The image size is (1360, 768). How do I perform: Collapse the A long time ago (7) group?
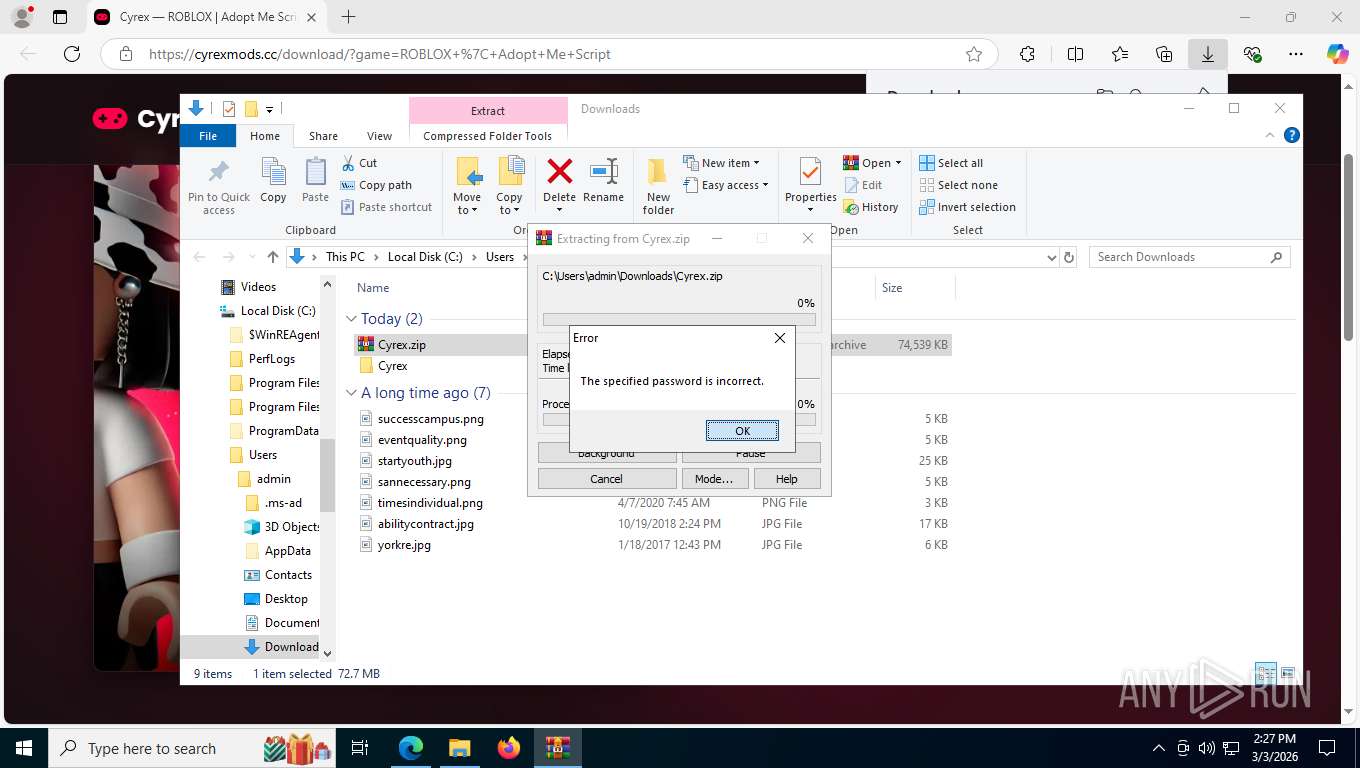[x=351, y=393]
